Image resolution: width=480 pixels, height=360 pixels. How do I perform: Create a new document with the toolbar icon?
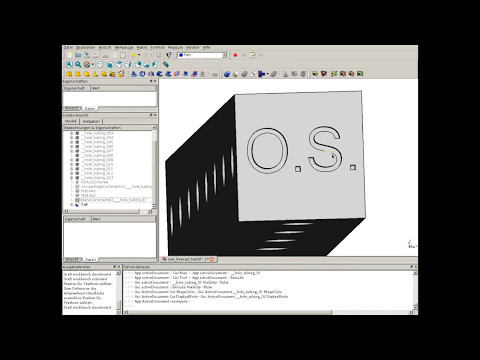[x=69, y=55]
